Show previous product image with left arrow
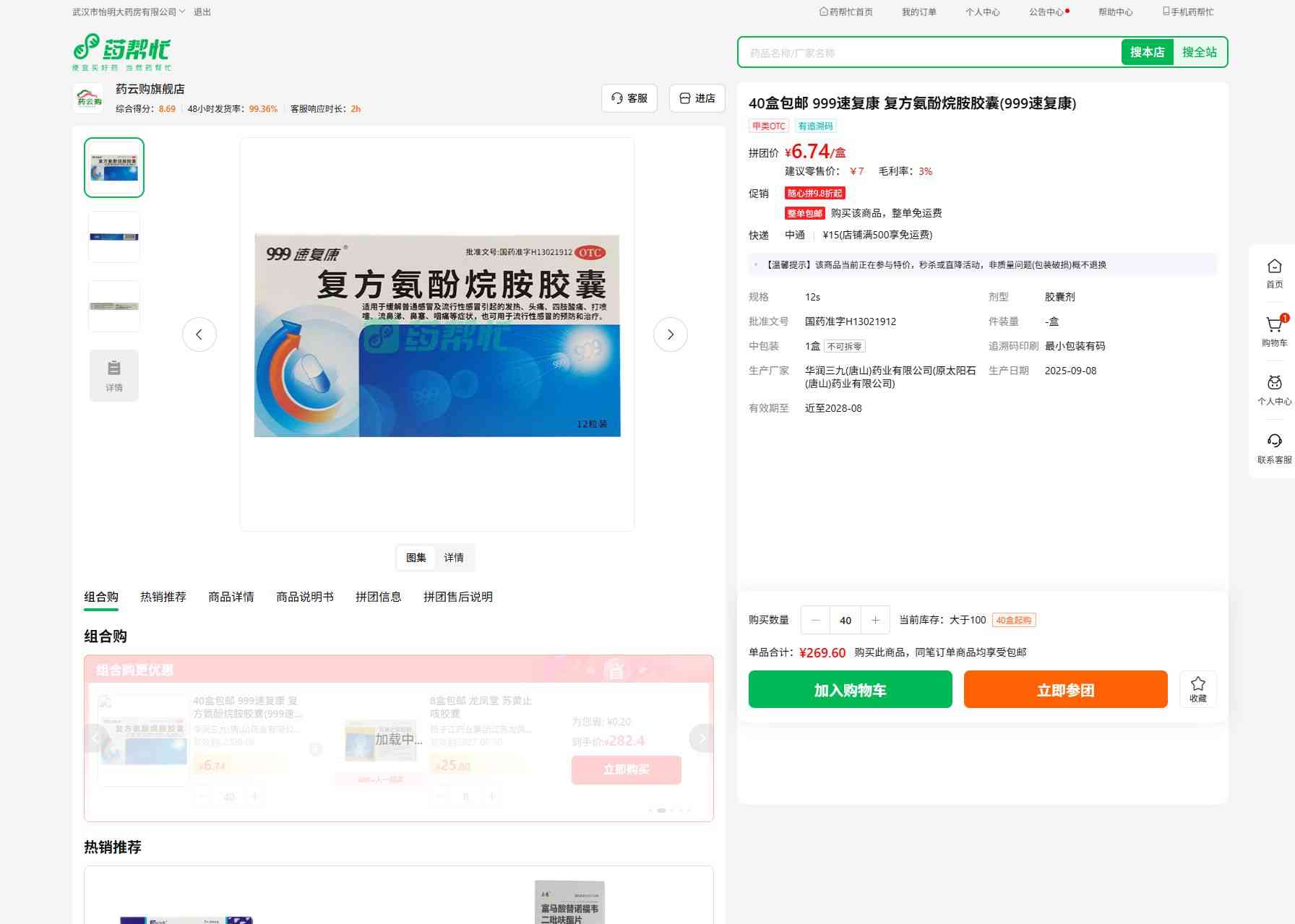This screenshot has height=924, width=1295. (x=199, y=334)
